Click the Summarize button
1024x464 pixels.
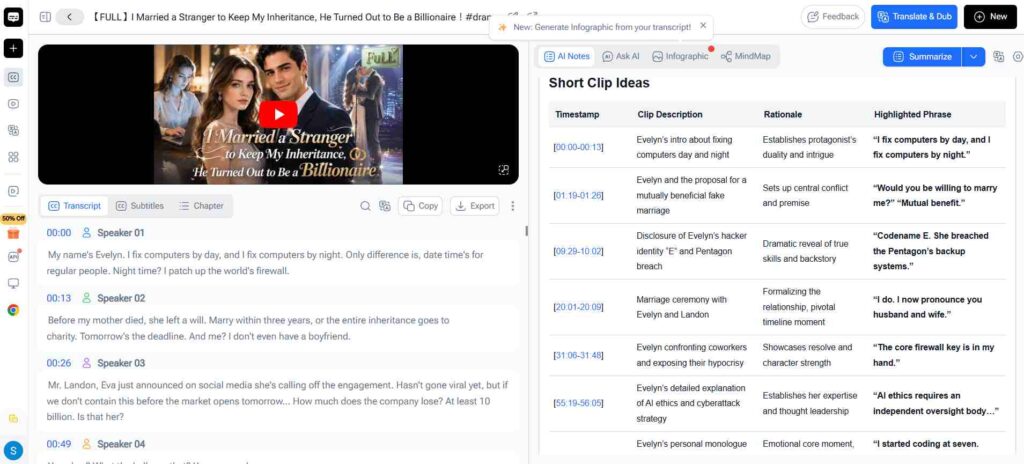[922, 57]
